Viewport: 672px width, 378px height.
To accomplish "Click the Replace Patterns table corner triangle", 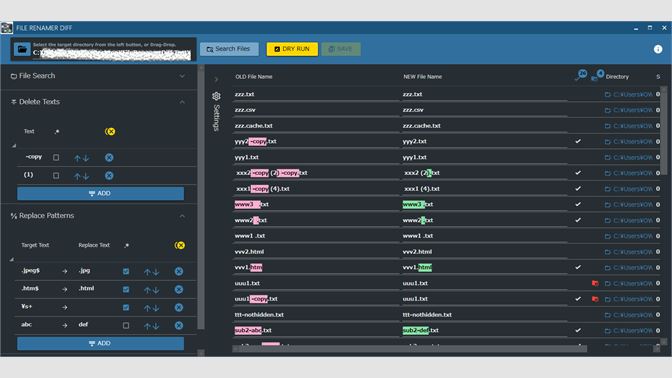I will click(12, 259).
